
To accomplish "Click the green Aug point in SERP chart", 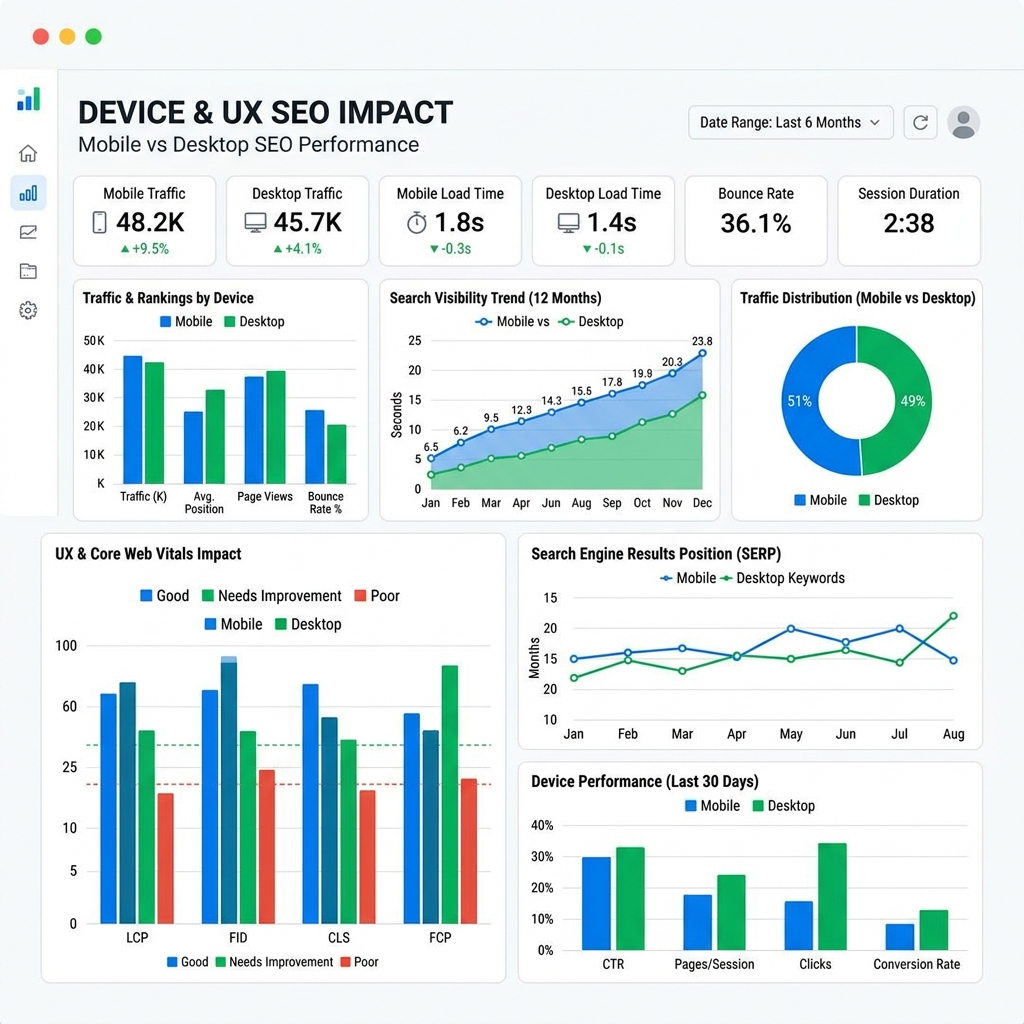I will click(953, 616).
